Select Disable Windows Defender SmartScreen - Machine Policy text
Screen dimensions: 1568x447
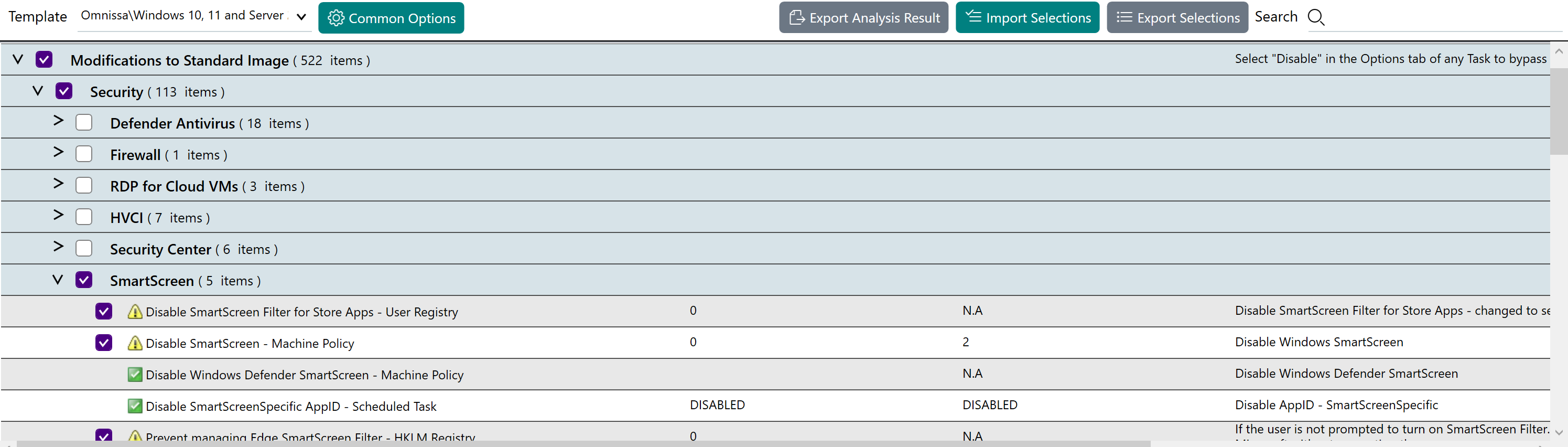(305, 375)
